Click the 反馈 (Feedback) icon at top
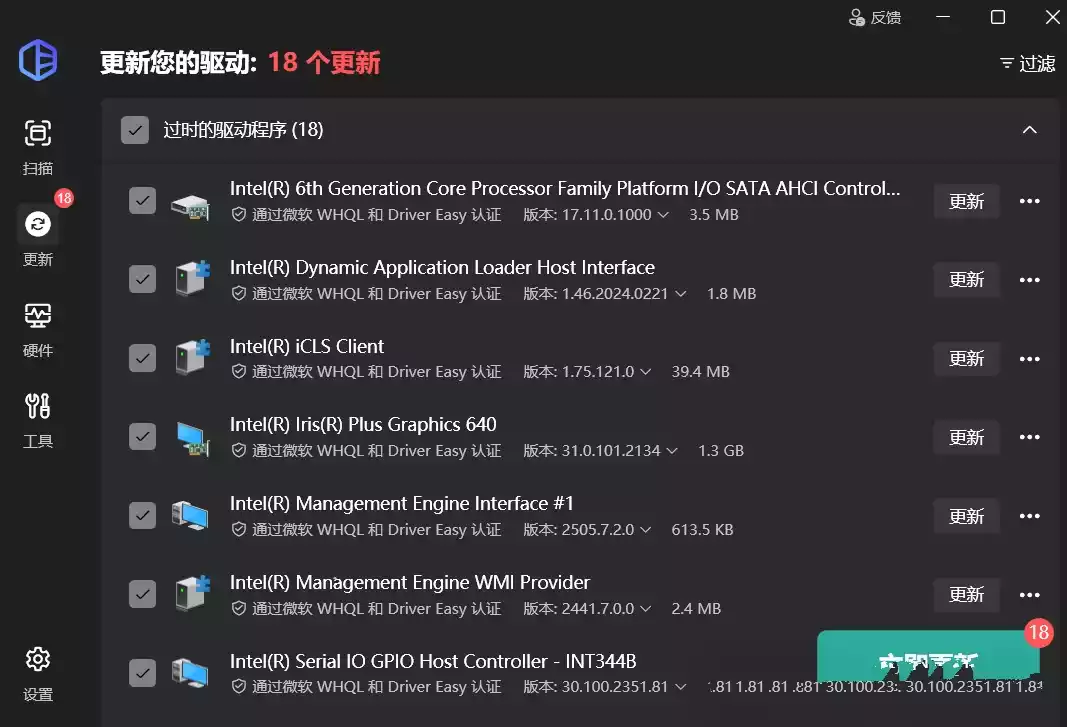Image resolution: width=1067 pixels, height=727 pixels. pyautogui.click(x=857, y=17)
